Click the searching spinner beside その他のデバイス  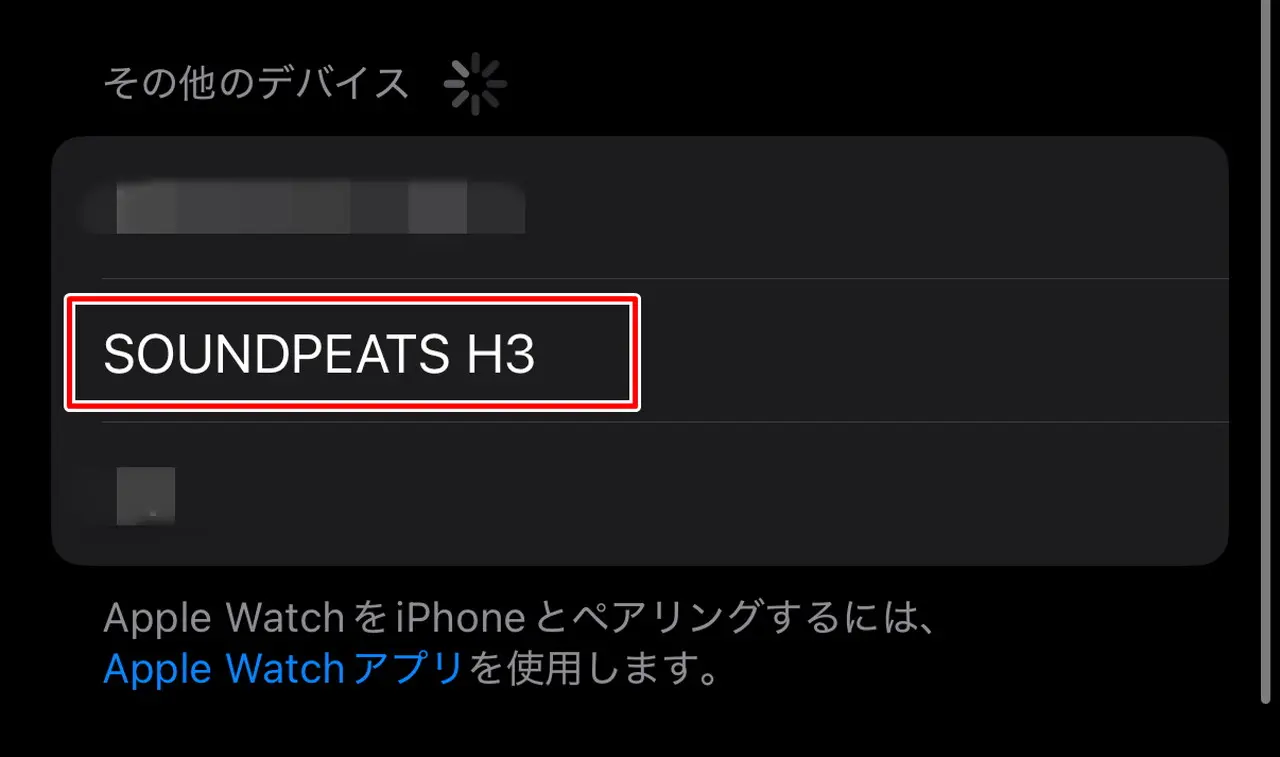(x=475, y=84)
